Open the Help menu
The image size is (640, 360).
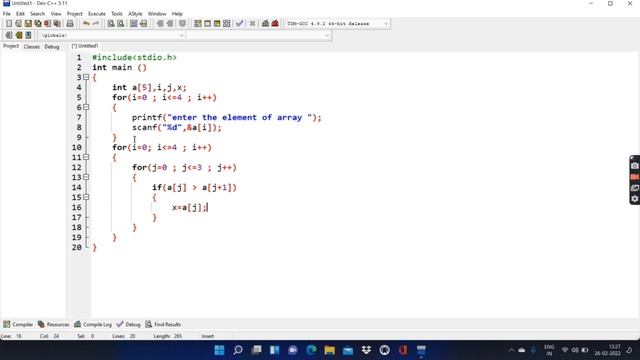click(x=177, y=13)
